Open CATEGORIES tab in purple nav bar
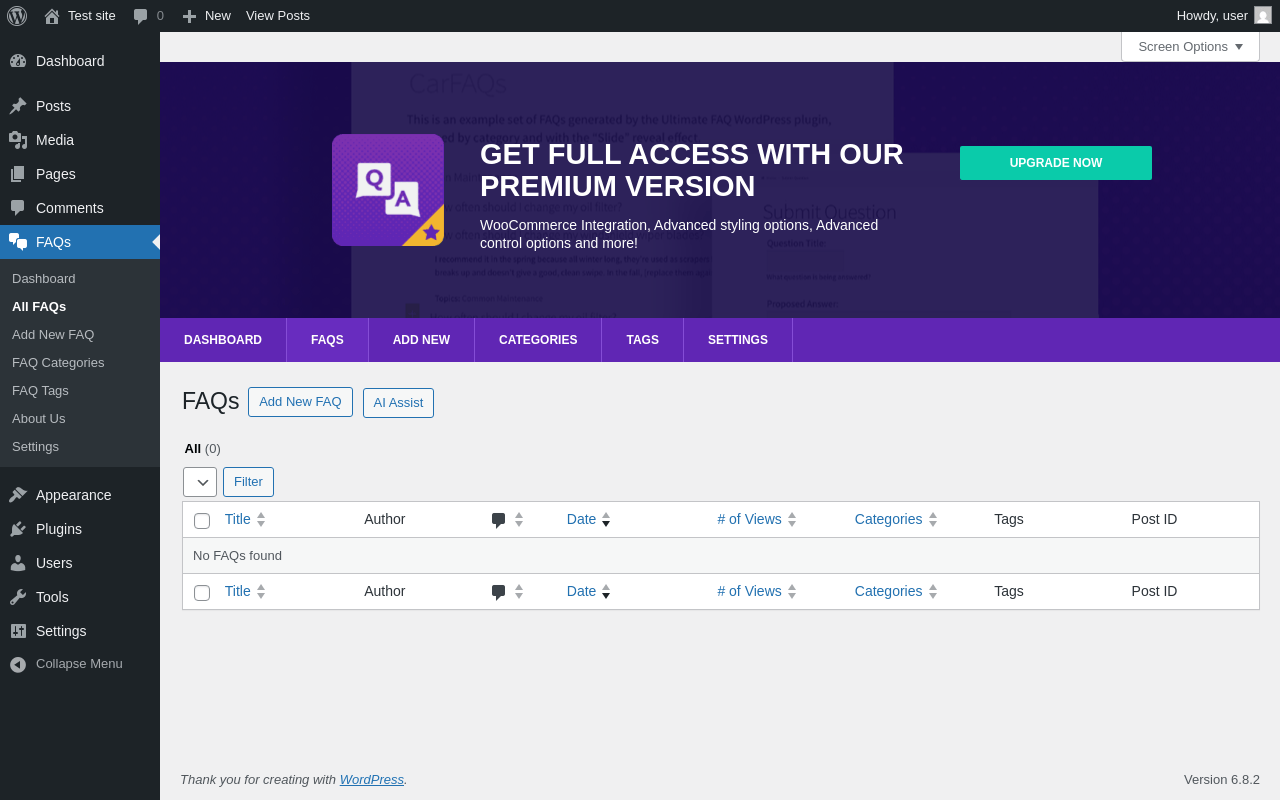1280x800 pixels. [x=538, y=340]
